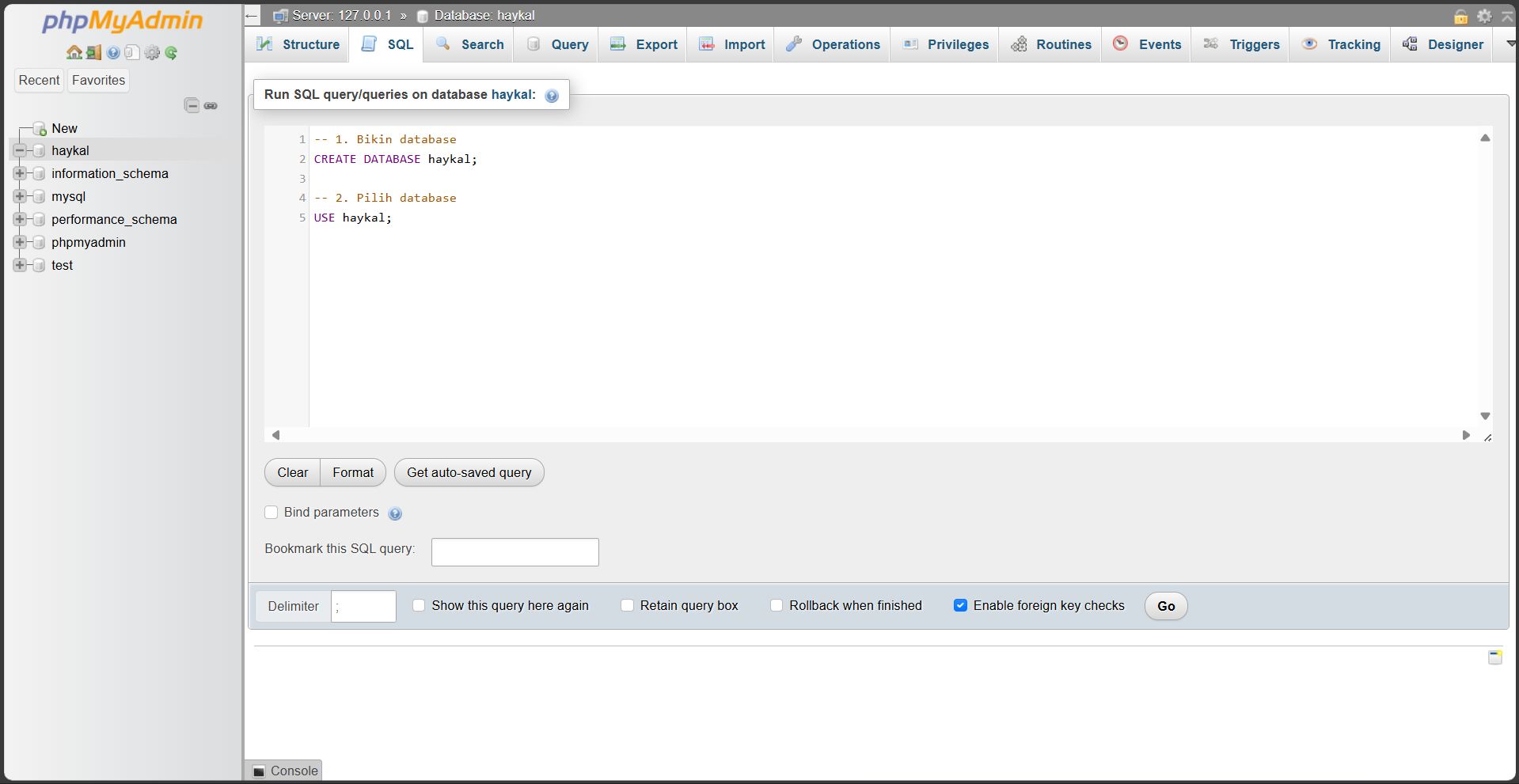Switch to the Structure tab
The image size is (1519, 784).
pos(307,44)
